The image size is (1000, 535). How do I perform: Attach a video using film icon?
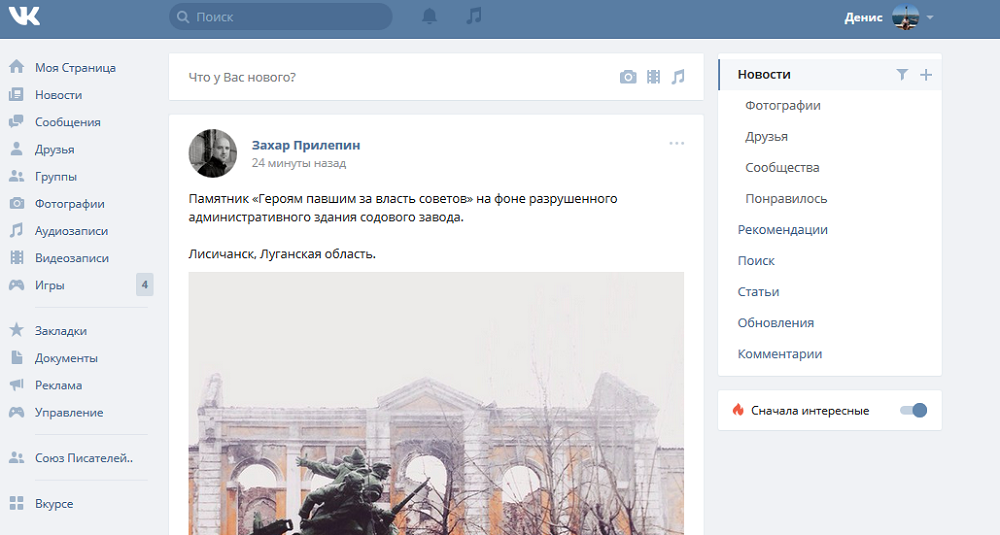pyautogui.click(x=653, y=77)
